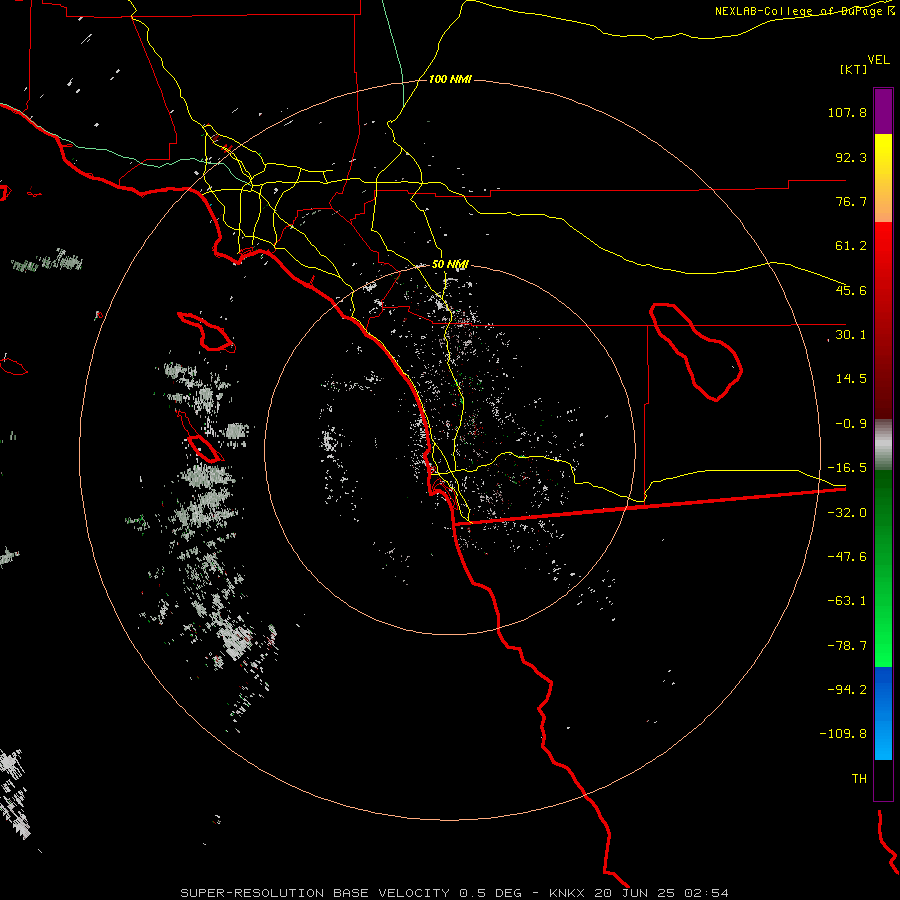Click the 30.1 value on the velocity scale

(x=851, y=335)
